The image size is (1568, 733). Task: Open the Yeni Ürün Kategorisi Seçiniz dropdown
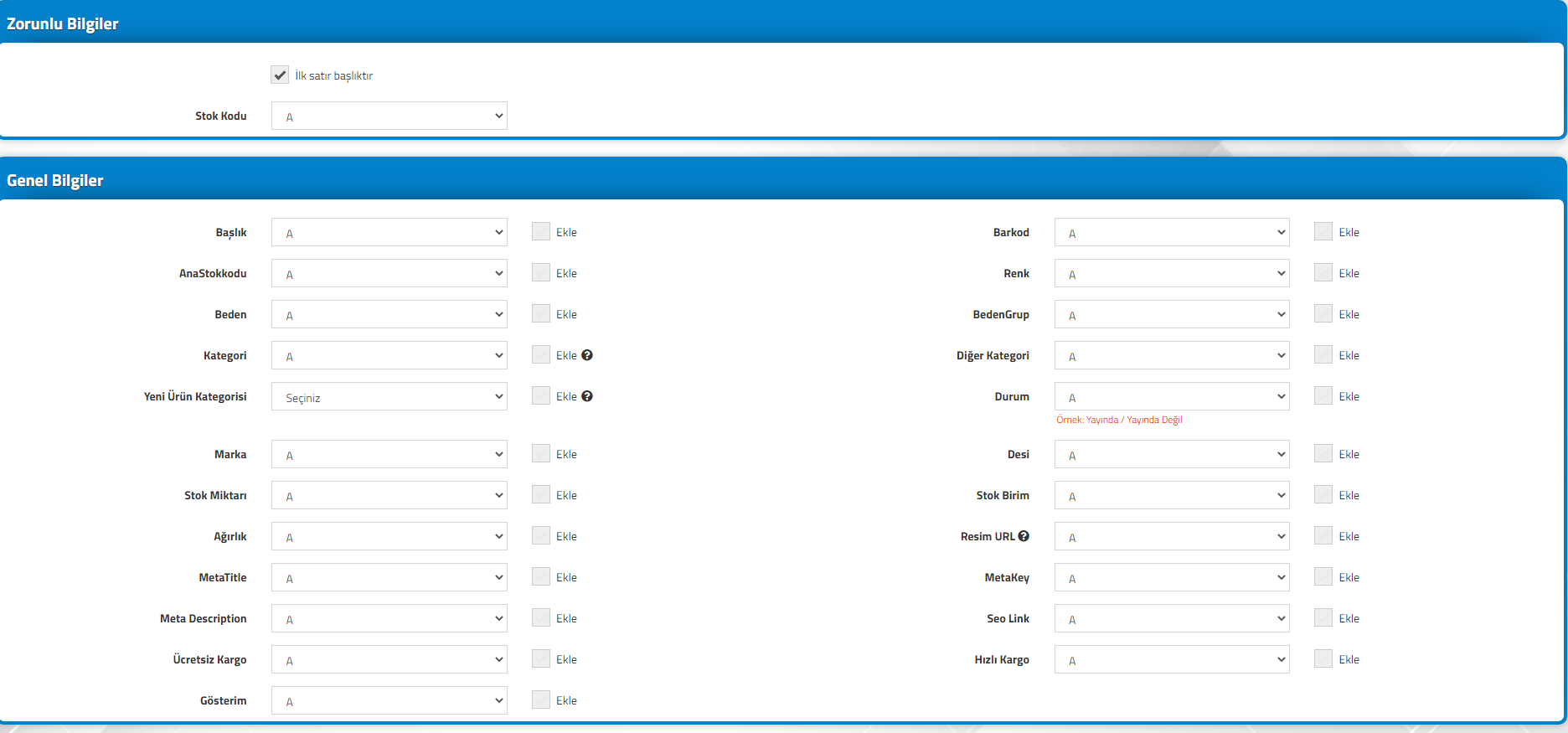[389, 396]
